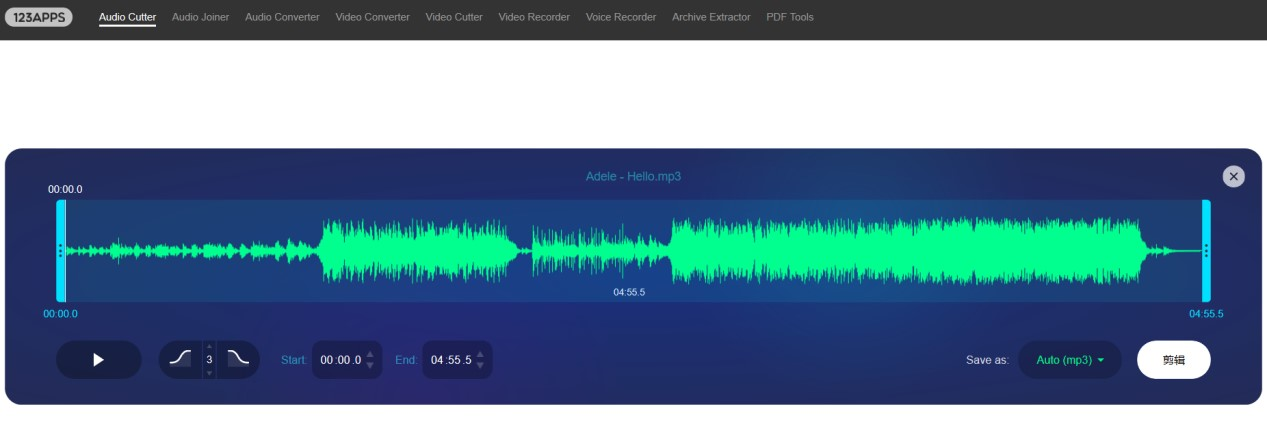The image size is (1267, 424).
Task: Click the 123APPS logo
Action: point(38,17)
